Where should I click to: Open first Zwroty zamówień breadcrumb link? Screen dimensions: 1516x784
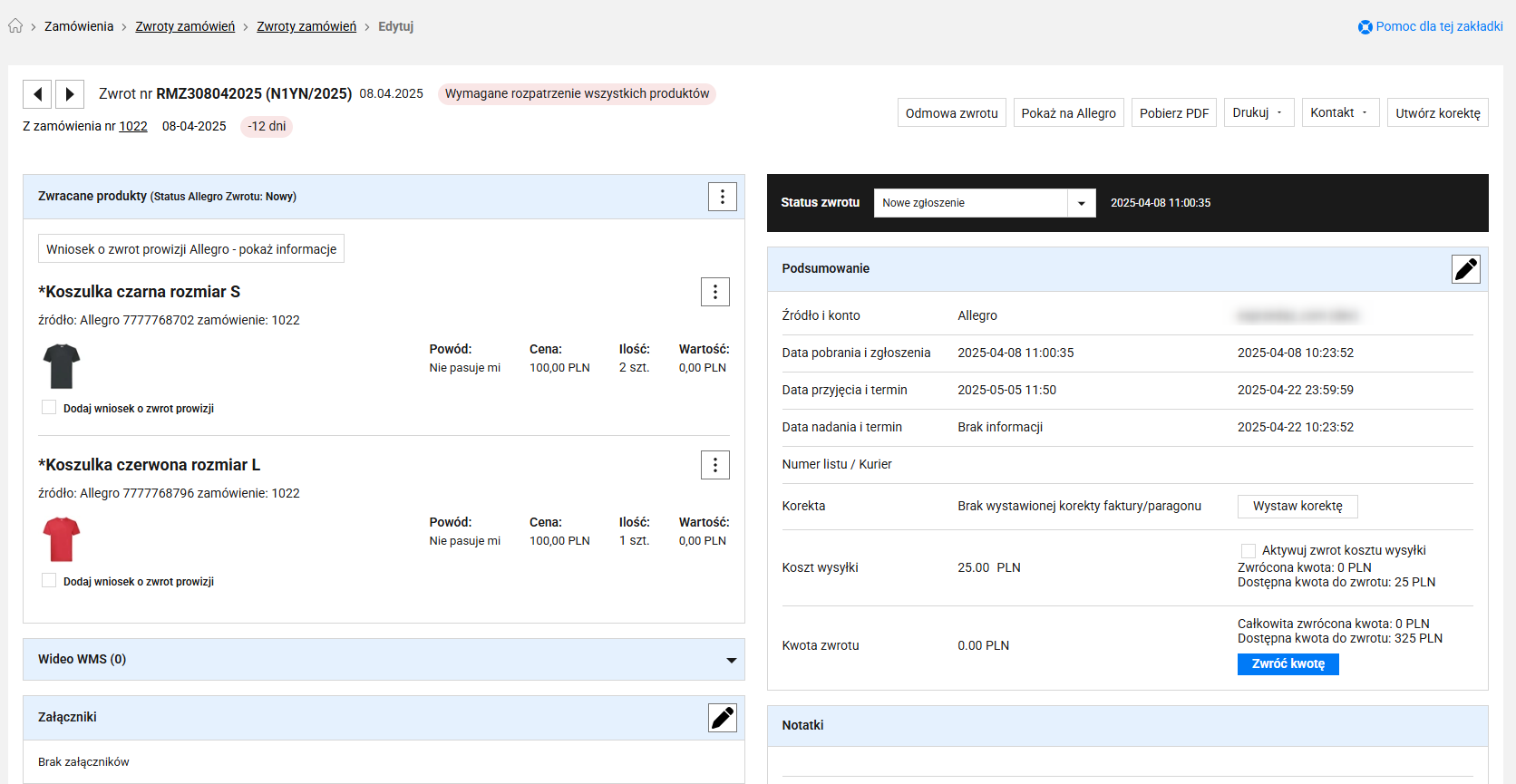[x=185, y=26]
